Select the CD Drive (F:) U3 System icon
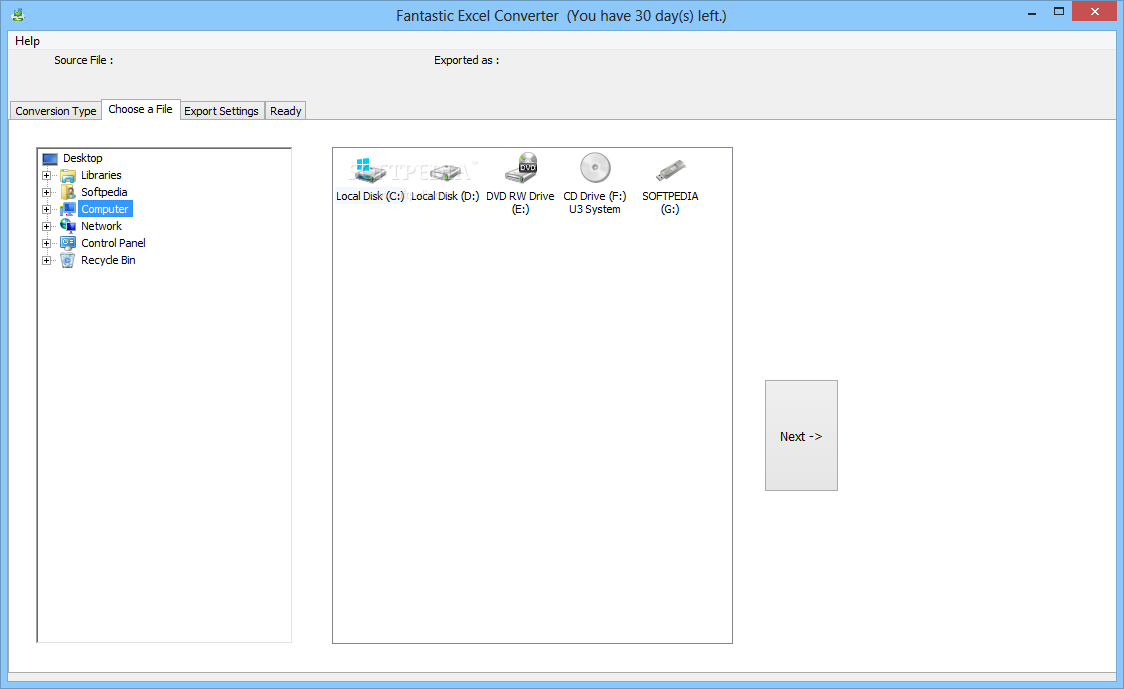 click(x=595, y=168)
